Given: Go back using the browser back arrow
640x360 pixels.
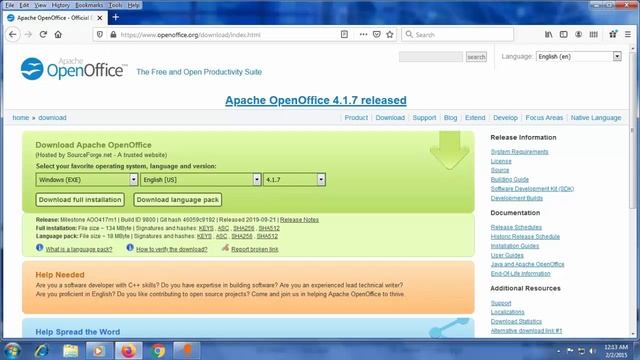Looking at the screenshot, I should click(x=13, y=35).
